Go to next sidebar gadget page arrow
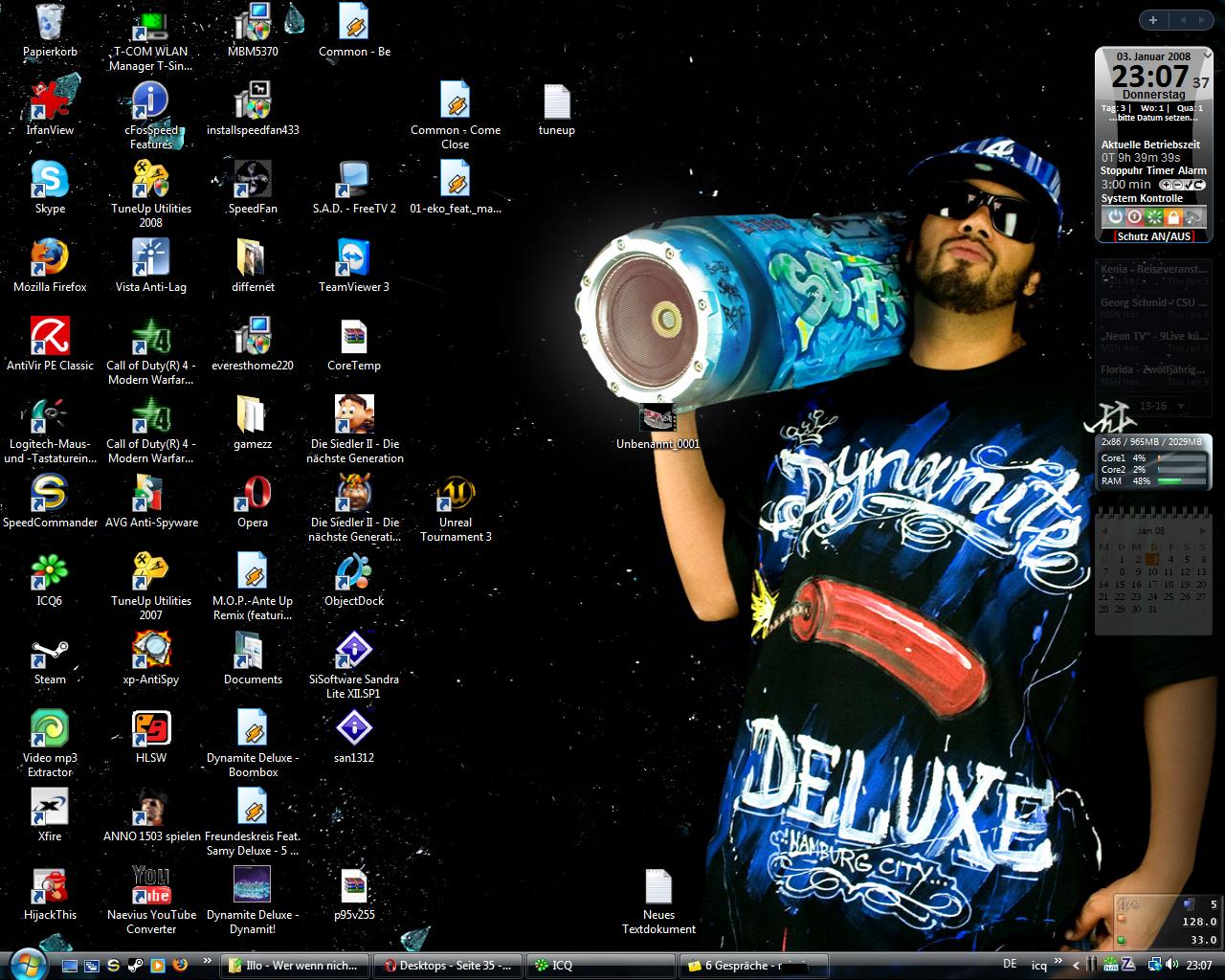The height and width of the screenshot is (980, 1225). [1202, 20]
